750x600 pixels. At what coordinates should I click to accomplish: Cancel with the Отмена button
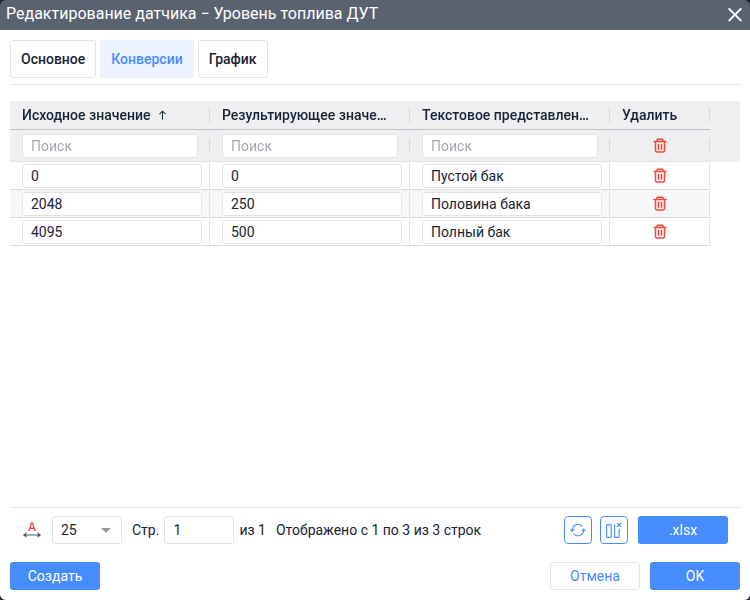coord(595,576)
